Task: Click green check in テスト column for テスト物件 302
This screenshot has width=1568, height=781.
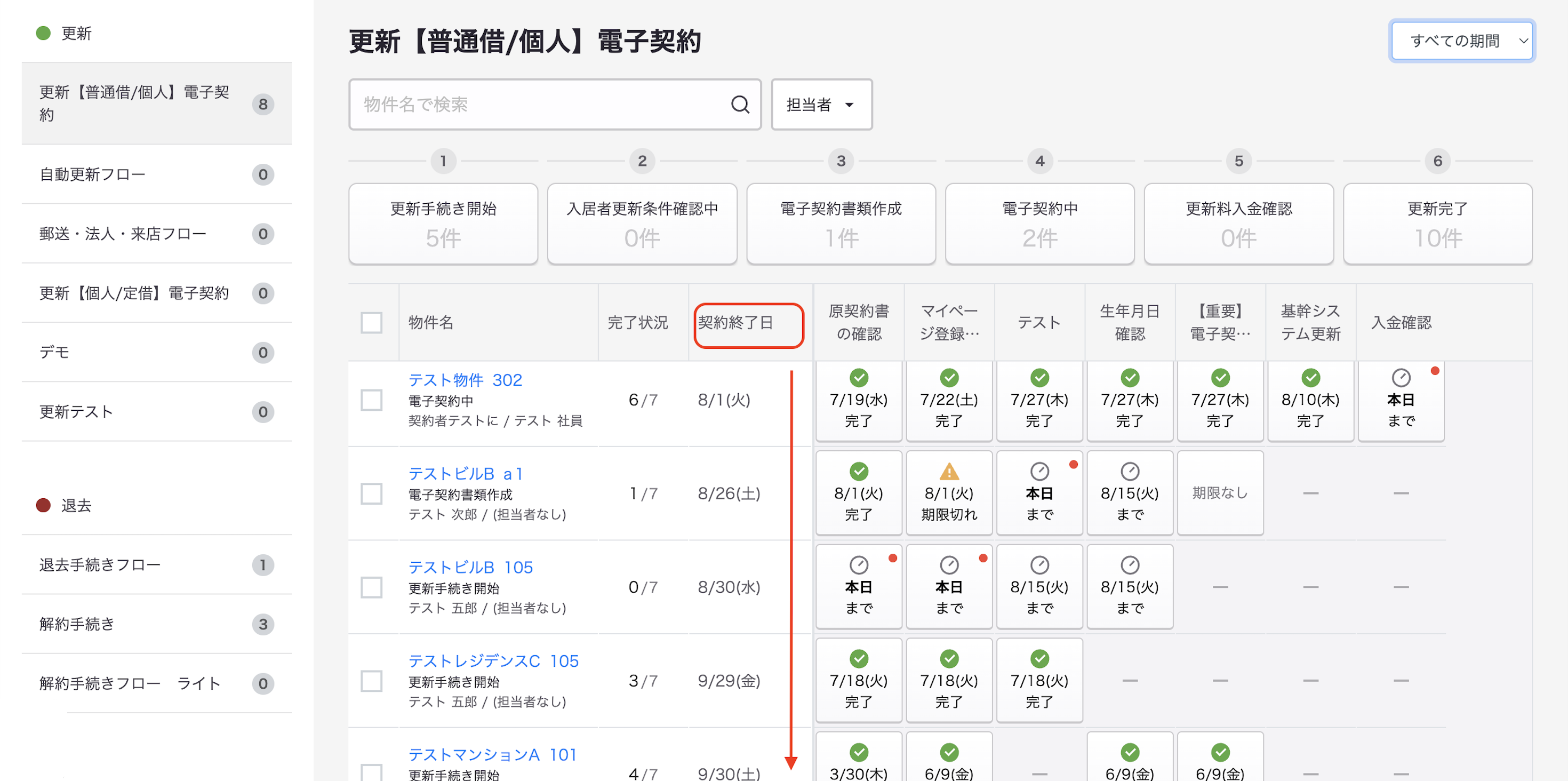Action: [1039, 377]
